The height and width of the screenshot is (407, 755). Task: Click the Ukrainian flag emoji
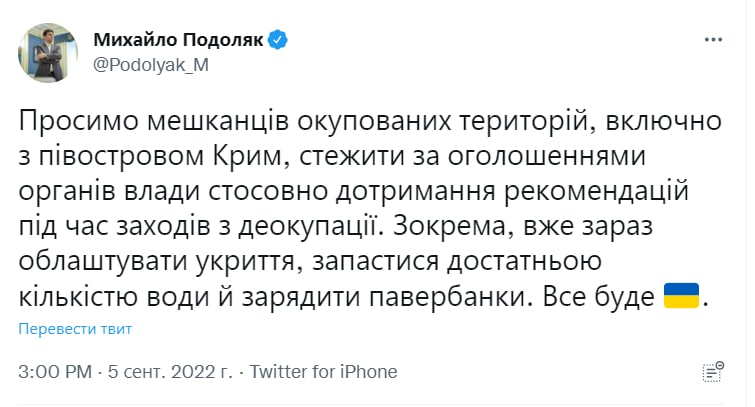[x=681, y=297]
